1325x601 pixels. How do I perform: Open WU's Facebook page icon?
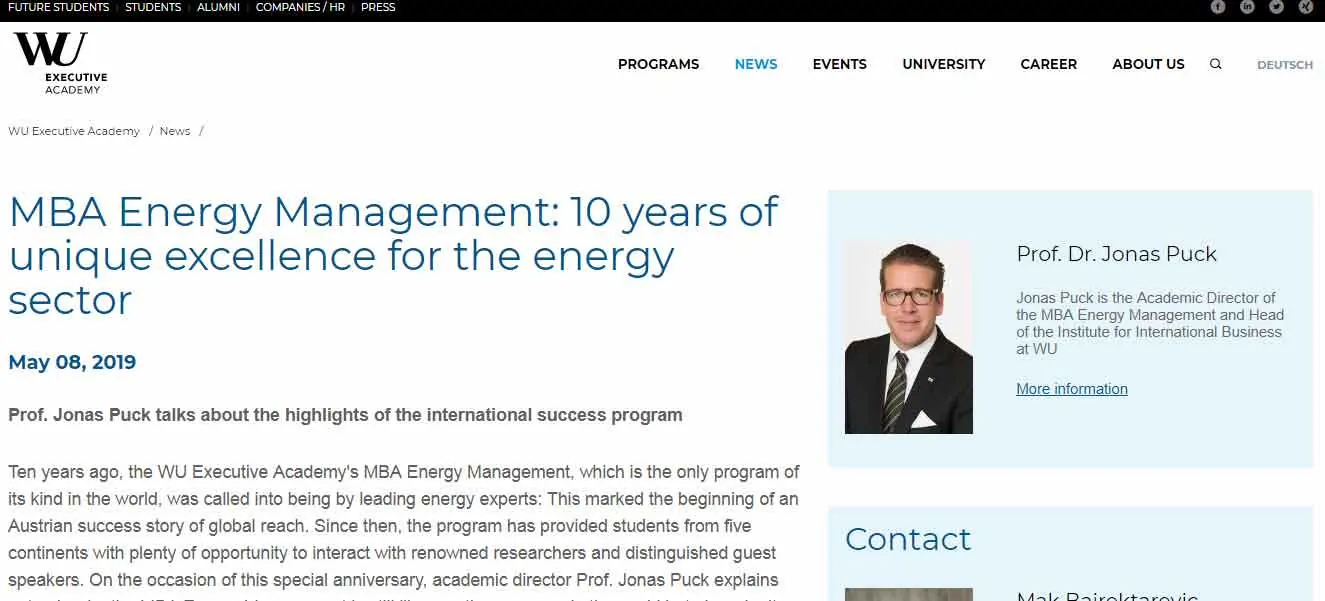(1218, 8)
